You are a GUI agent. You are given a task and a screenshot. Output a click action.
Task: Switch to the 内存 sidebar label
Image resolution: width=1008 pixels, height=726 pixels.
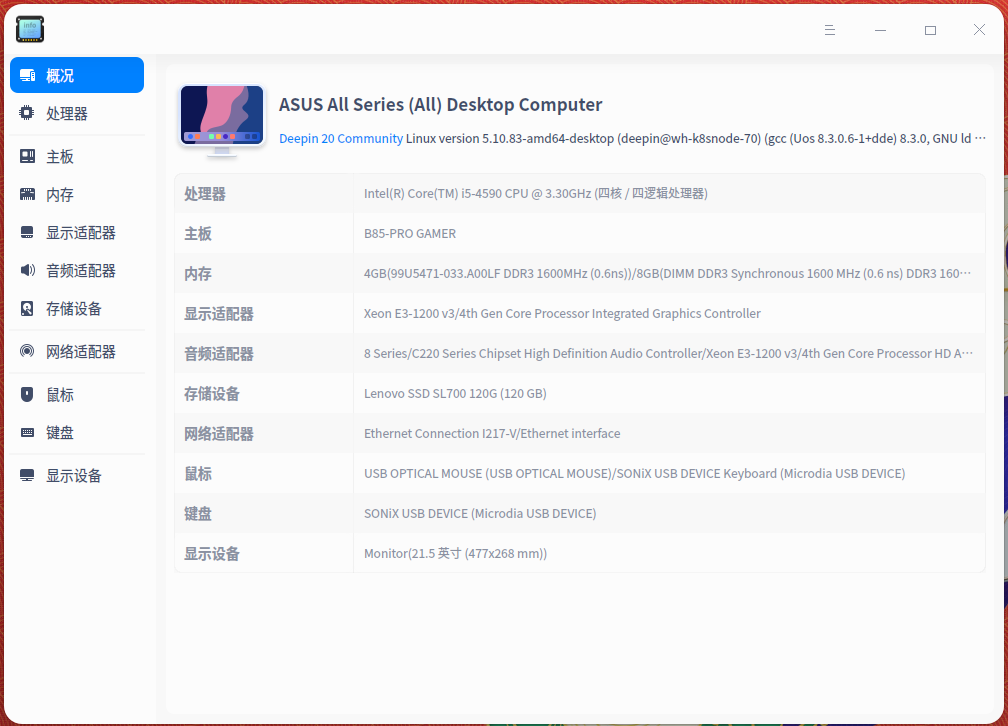(60, 194)
